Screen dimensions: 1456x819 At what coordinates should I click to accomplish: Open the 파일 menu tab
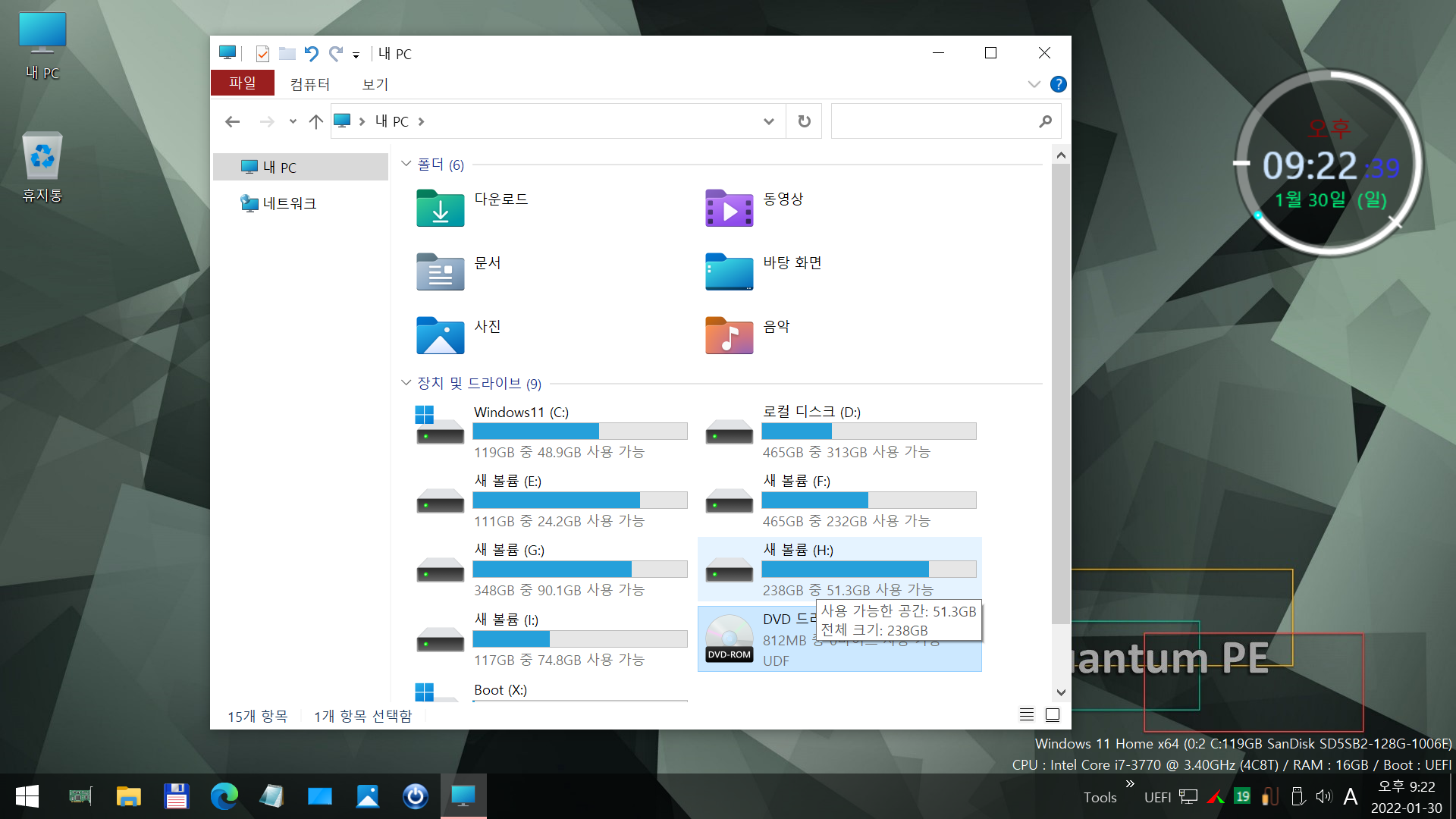coord(243,83)
